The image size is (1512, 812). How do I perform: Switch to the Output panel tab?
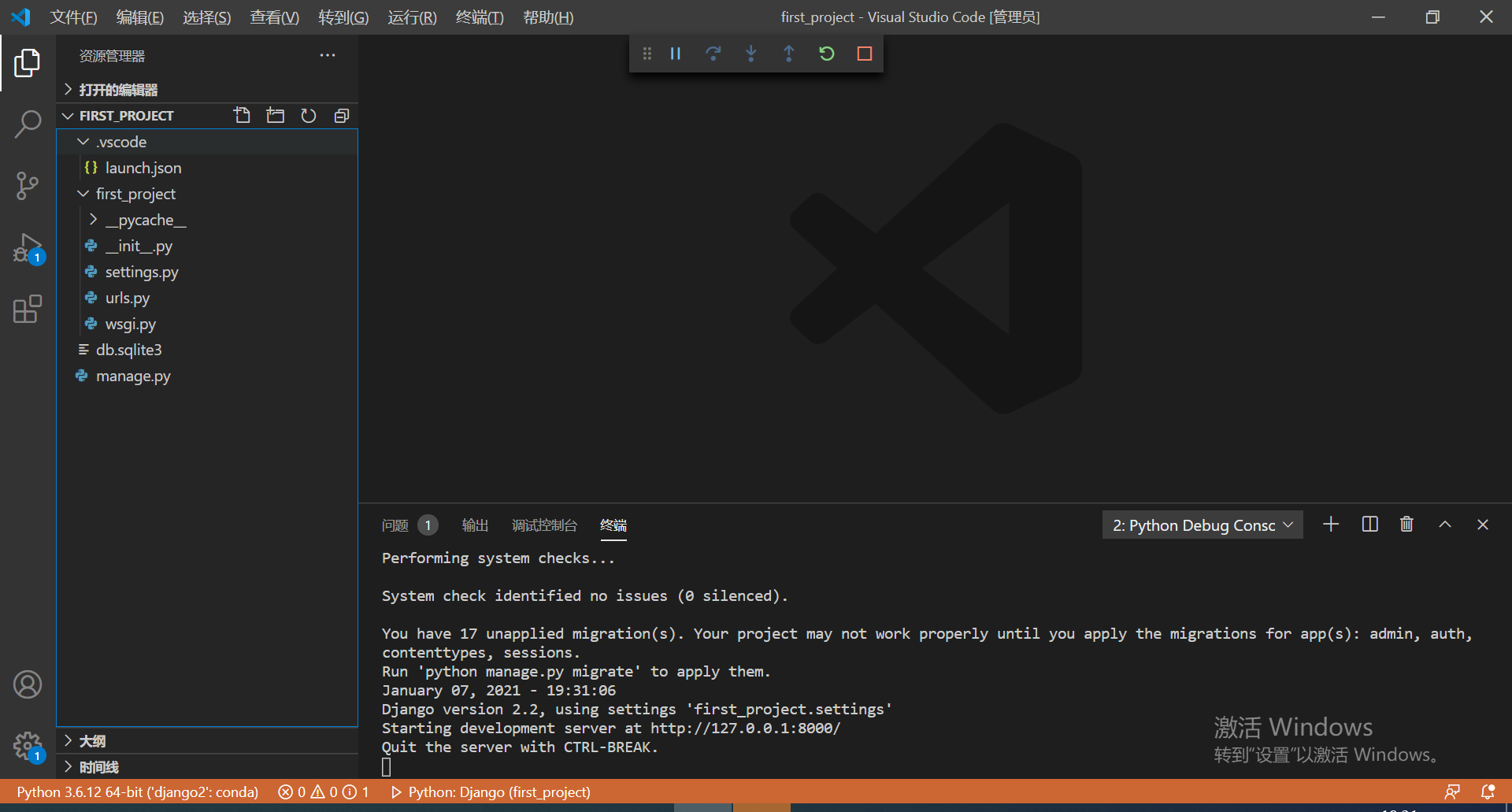click(x=475, y=525)
